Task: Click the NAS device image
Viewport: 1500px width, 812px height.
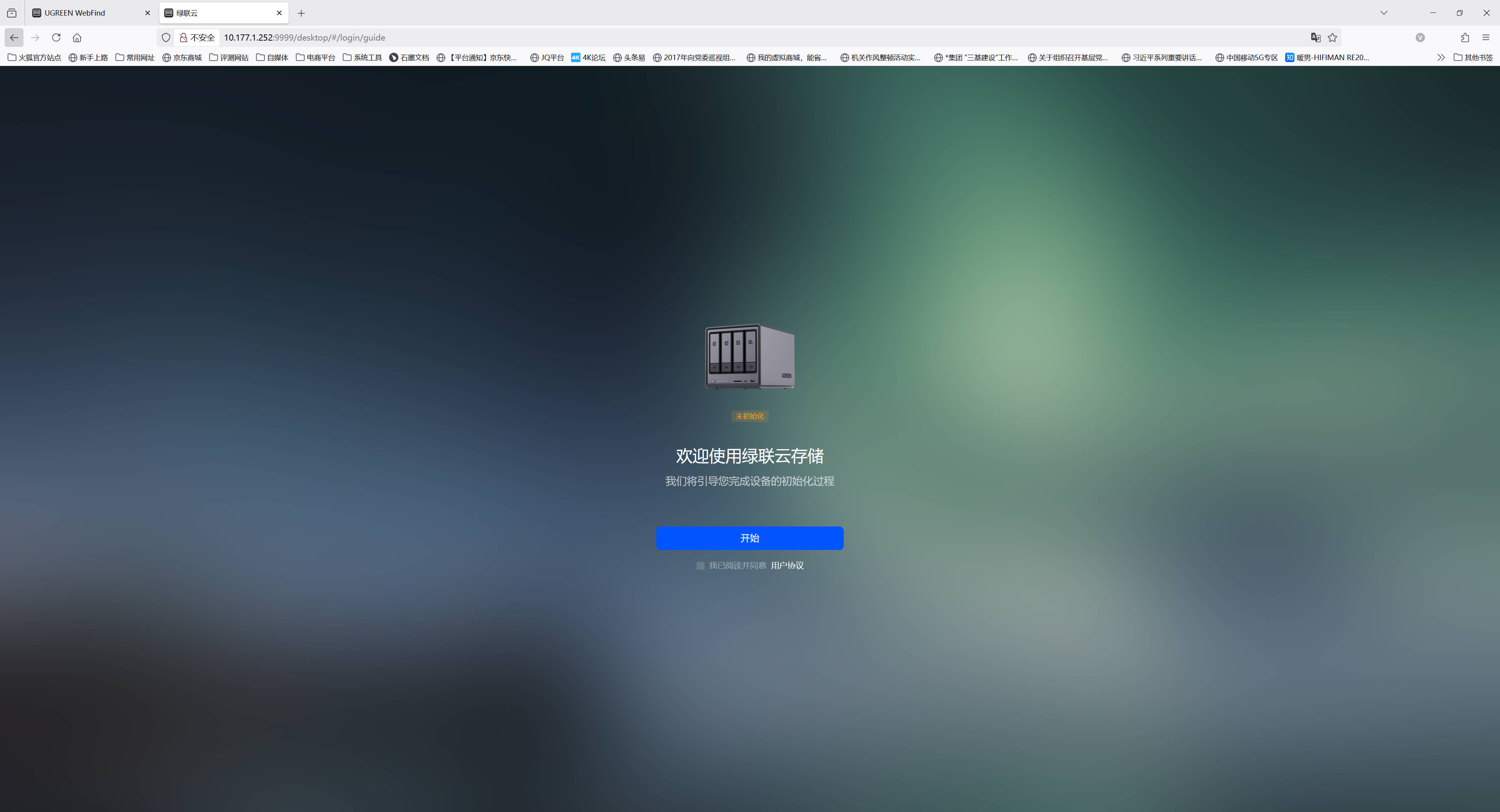Action: click(750, 356)
